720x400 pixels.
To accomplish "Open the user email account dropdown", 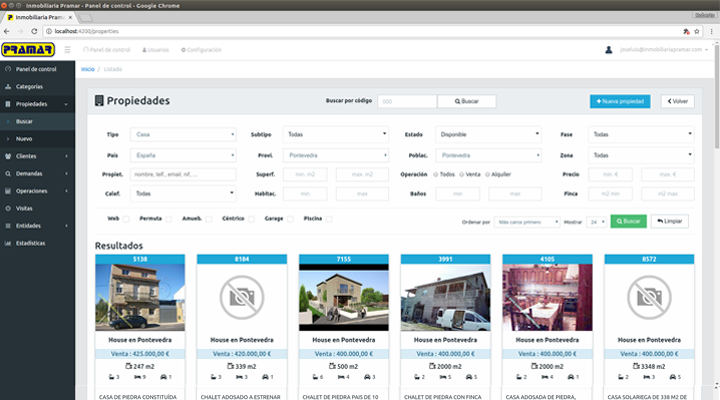I will pyautogui.click(x=664, y=50).
